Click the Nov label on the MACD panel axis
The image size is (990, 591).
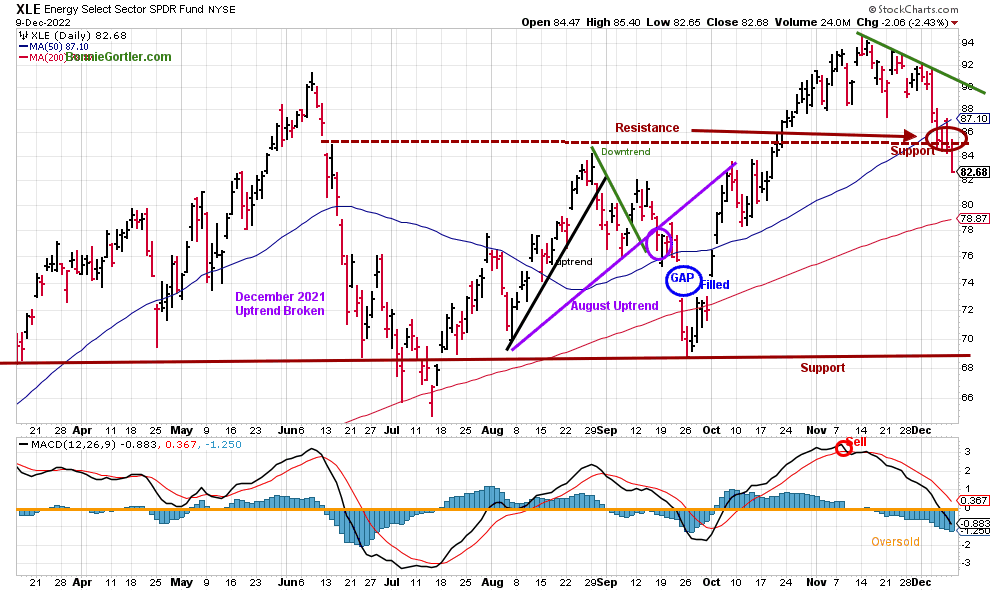(816, 582)
